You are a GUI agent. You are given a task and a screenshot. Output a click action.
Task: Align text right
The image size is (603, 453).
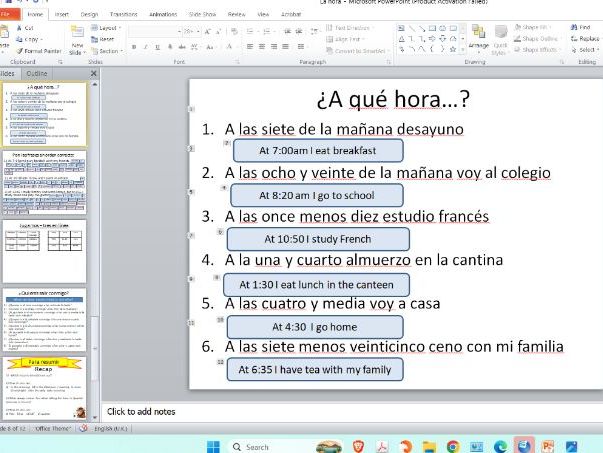(x=274, y=47)
